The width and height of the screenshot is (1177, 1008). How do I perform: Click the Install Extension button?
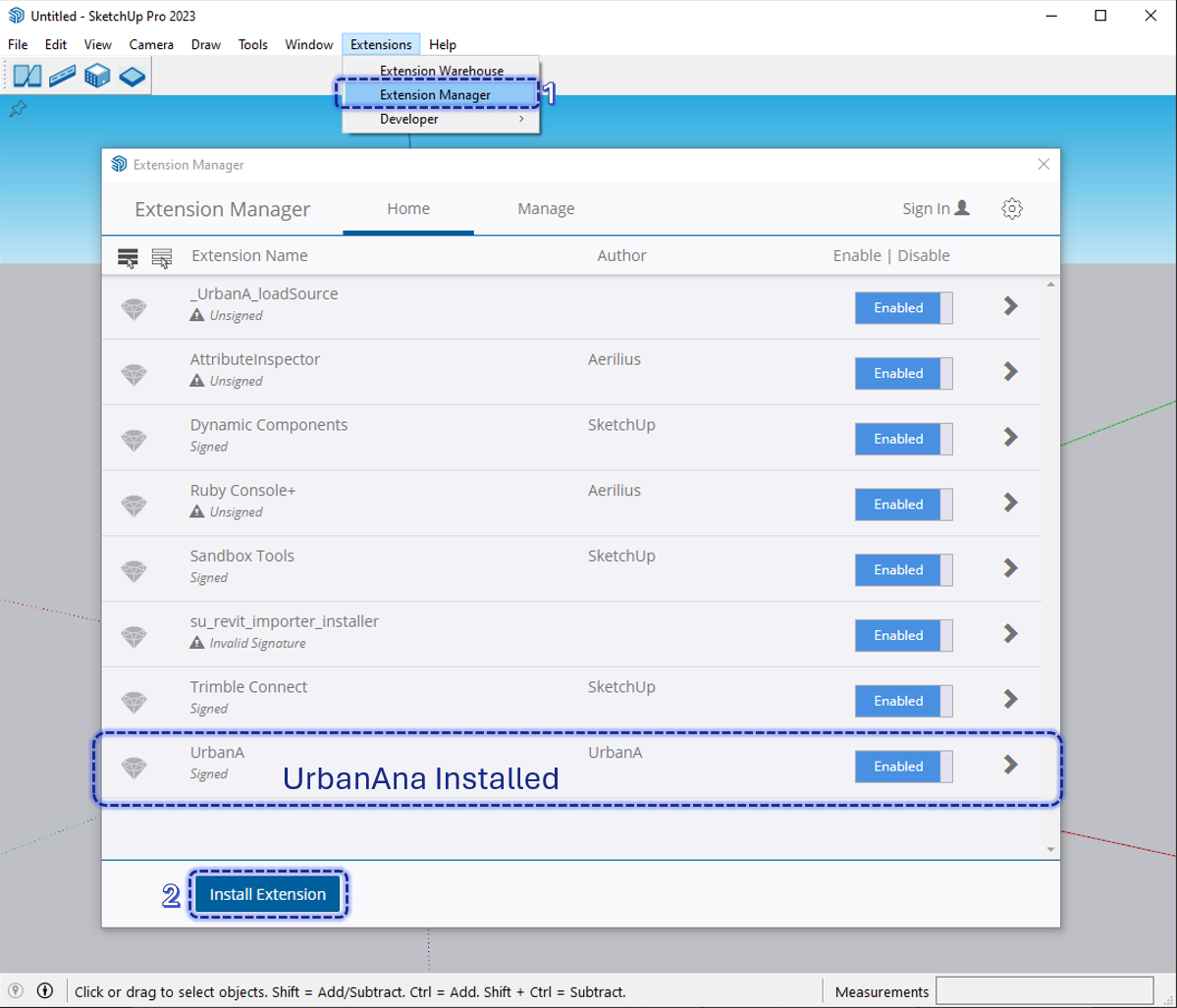pos(268,894)
